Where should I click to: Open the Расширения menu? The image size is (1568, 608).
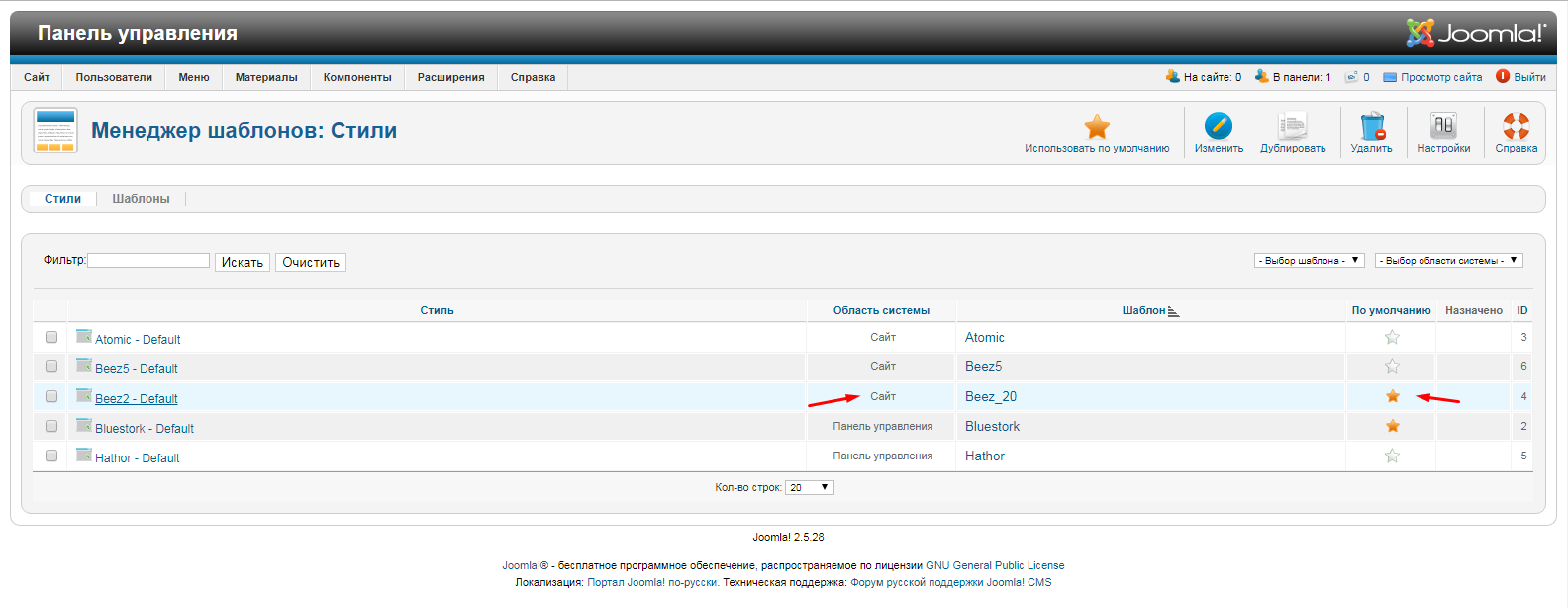tap(450, 78)
